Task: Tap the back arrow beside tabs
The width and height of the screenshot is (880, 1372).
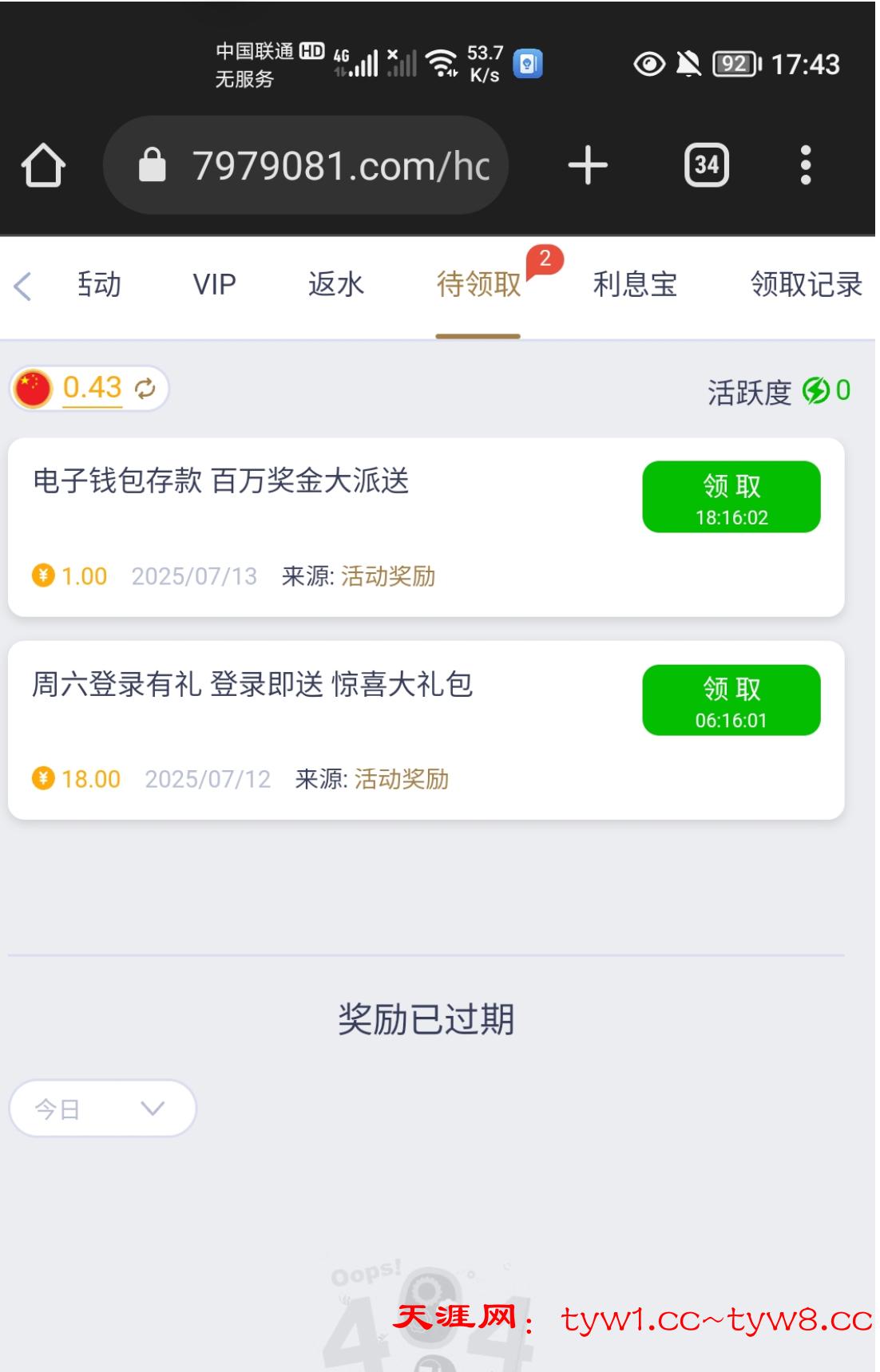Action: click(x=23, y=286)
